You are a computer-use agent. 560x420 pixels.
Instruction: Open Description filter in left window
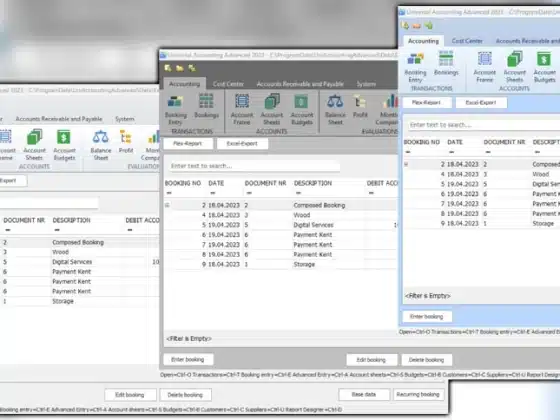point(57,230)
